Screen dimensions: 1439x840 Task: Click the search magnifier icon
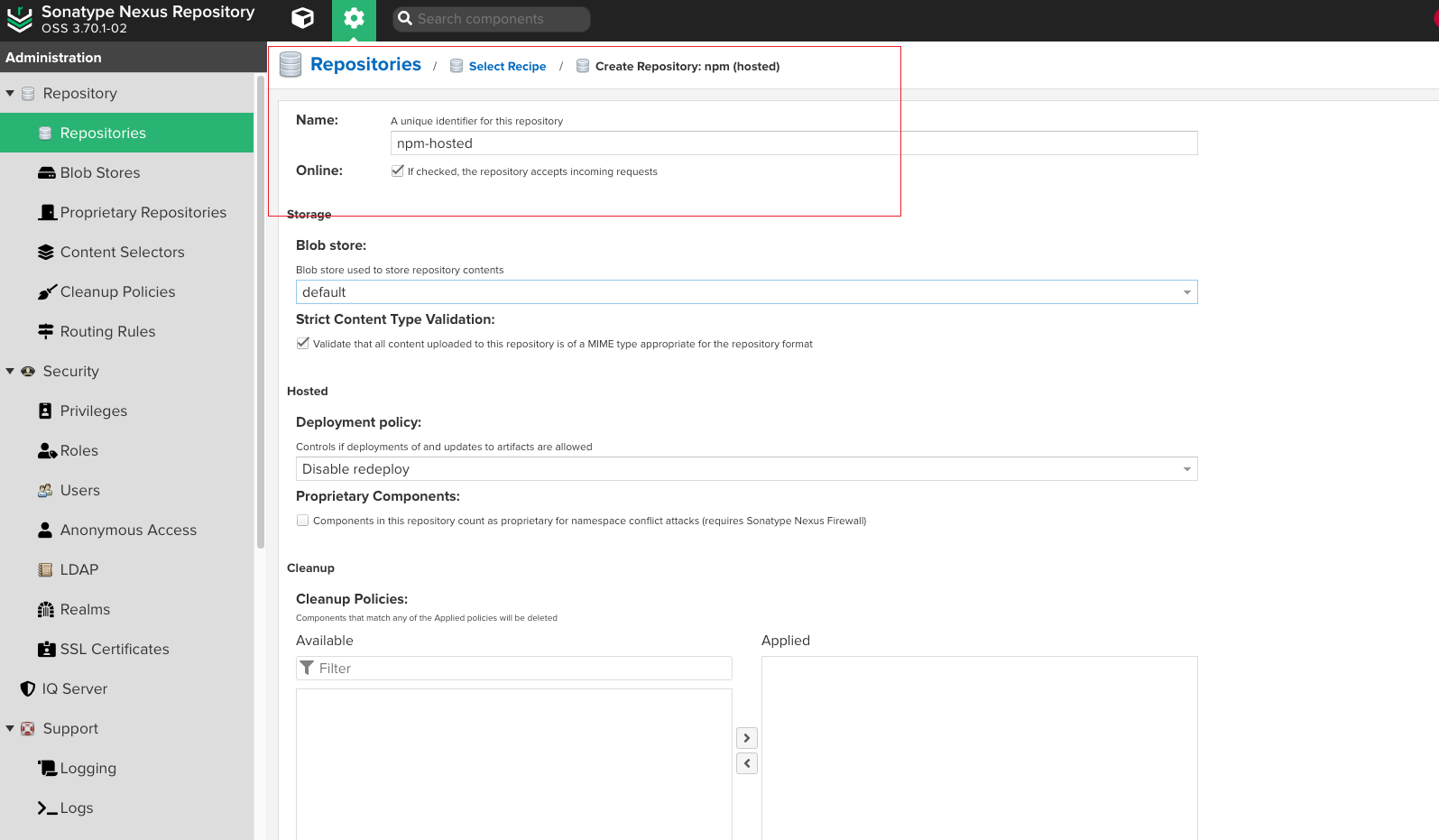405,18
